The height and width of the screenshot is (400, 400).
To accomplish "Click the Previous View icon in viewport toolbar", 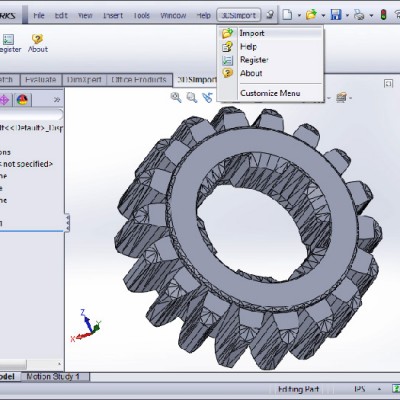I will 207,97.
